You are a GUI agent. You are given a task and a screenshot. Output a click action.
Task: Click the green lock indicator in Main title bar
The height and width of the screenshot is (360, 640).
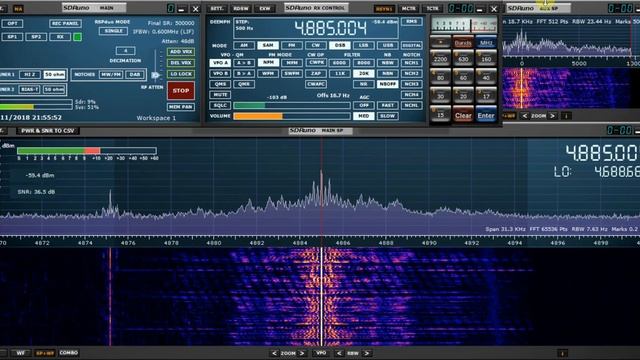[171, 8]
